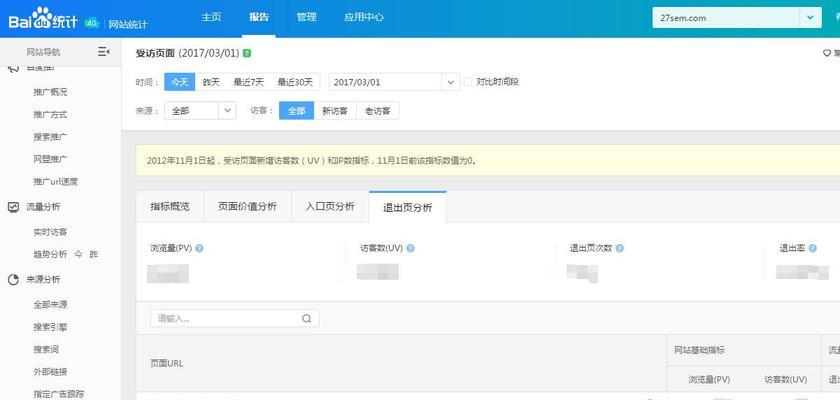
Task: Click the 网站统计 header label
Action: tap(128, 24)
